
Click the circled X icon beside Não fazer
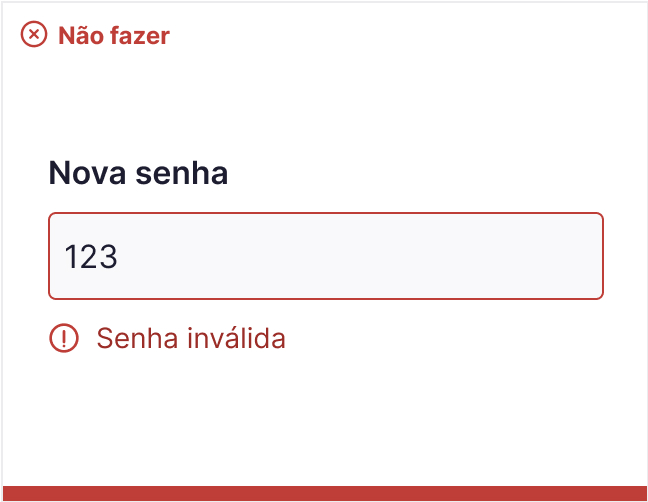[x=34, y=34]
